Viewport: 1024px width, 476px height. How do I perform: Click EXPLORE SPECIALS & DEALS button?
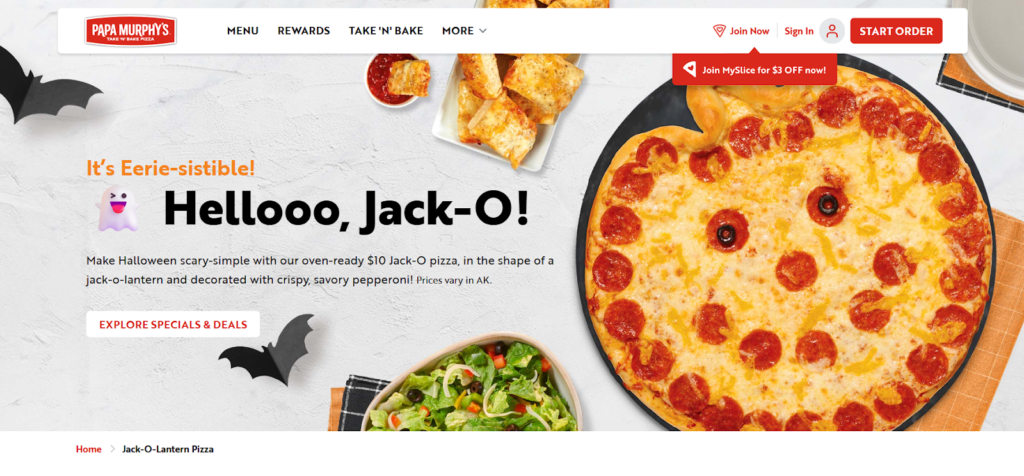(173, 324)
